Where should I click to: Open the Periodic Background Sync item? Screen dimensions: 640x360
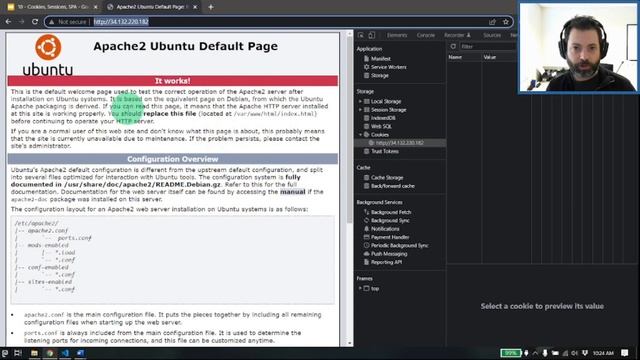[x=399, y=246]
